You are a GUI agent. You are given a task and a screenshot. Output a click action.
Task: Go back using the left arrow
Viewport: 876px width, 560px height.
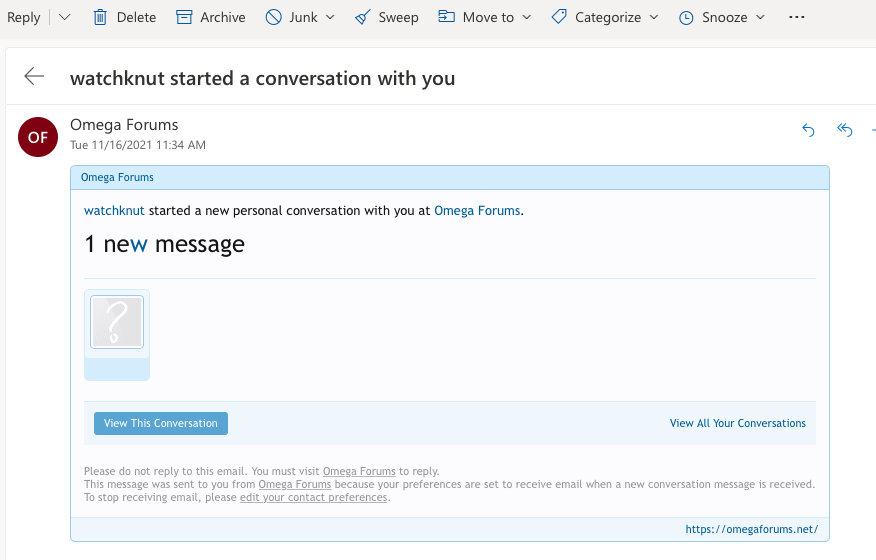click(x=35, y=77)
